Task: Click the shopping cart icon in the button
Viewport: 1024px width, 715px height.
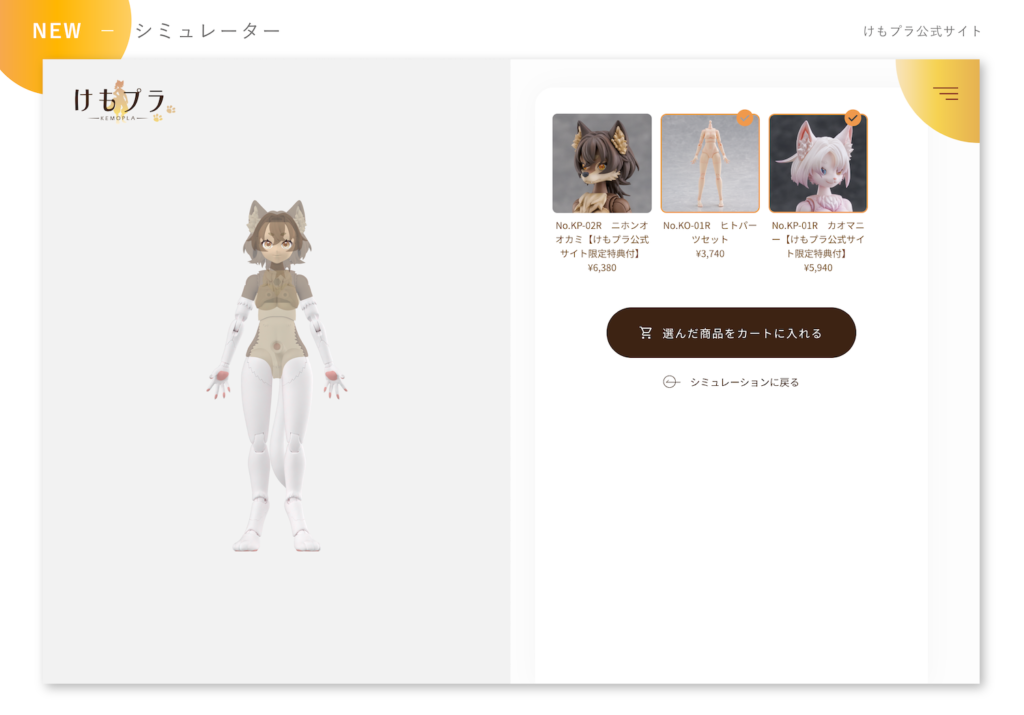Action: (646, 333)
